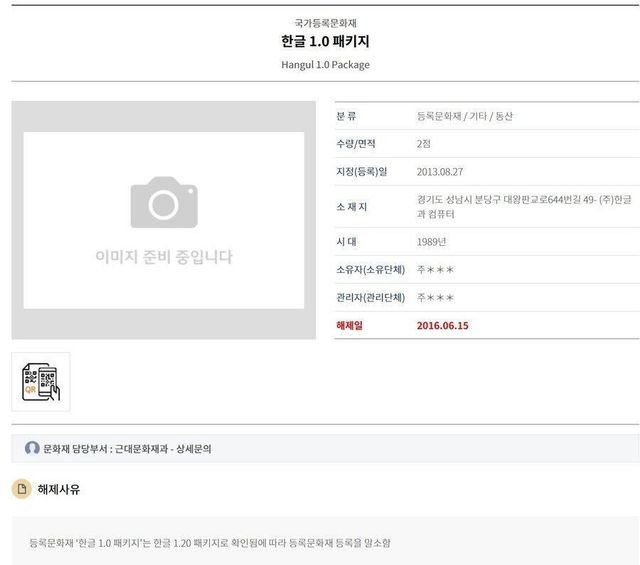
Task: Click the 해제사유 explanation text about 한글 1.20
Action: (x=210, y=543)
